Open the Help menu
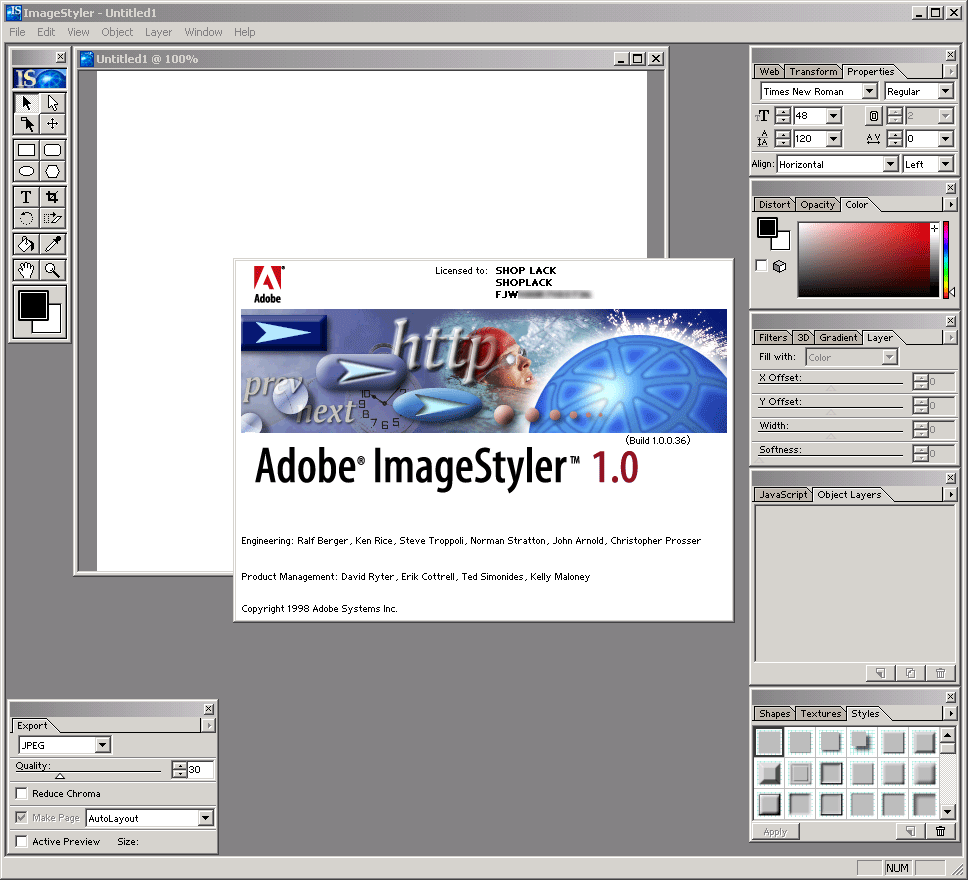The image size is (968, 880). (x=244, y=32)
